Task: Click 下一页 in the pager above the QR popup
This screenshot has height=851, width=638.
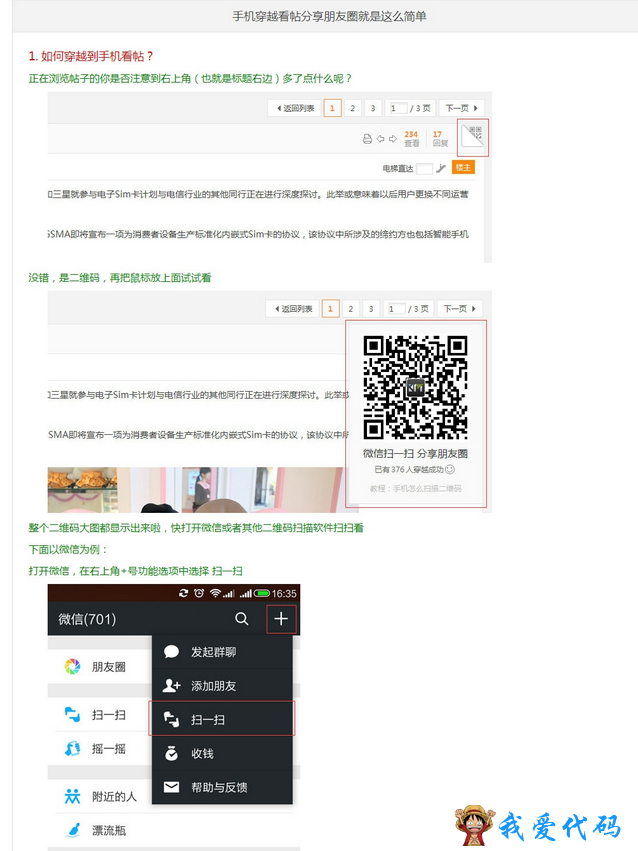Action: (459, 309)
